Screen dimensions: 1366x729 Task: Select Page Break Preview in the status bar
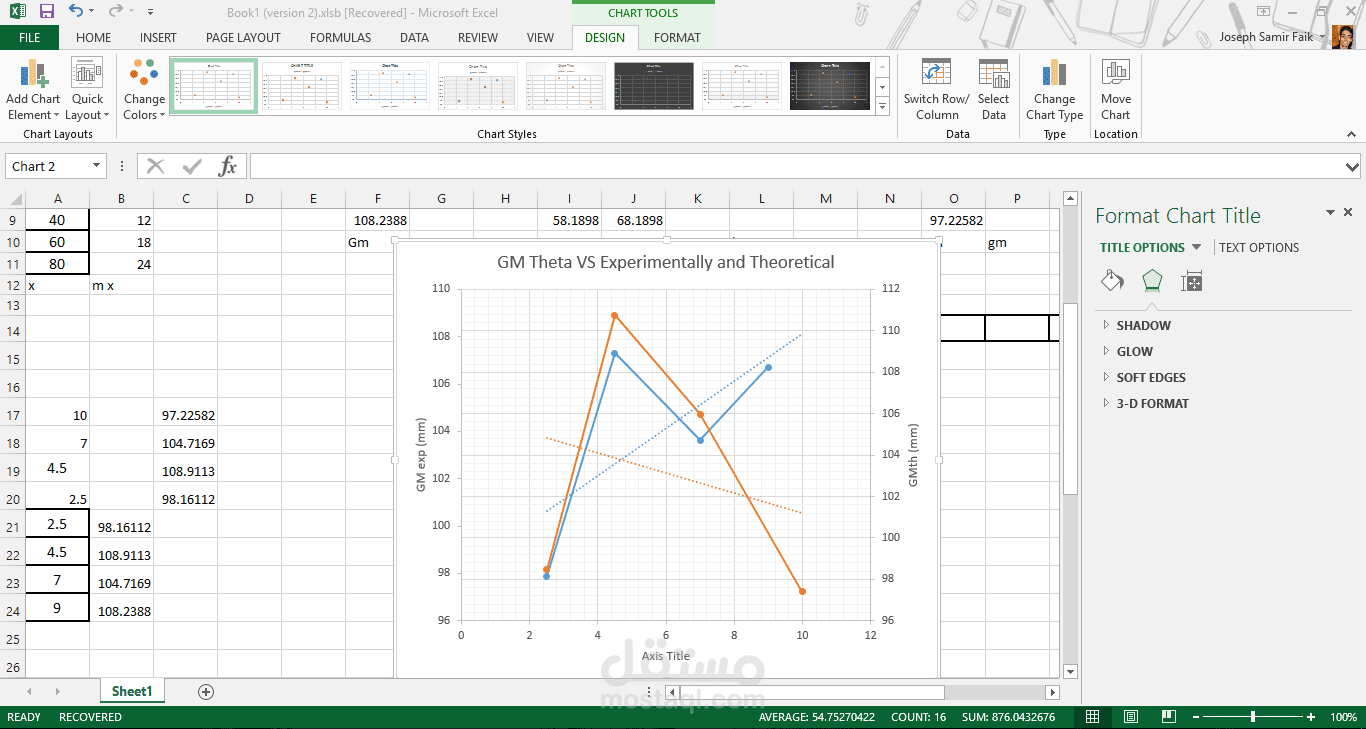(1167, 716)
